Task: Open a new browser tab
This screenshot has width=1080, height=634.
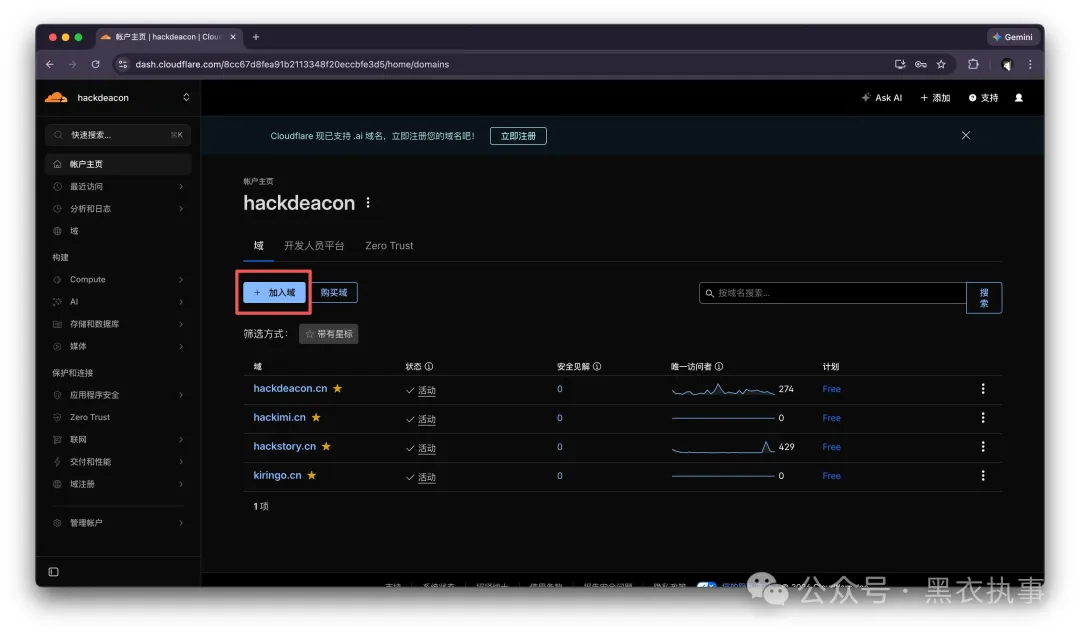Action: tap(256, 37)
